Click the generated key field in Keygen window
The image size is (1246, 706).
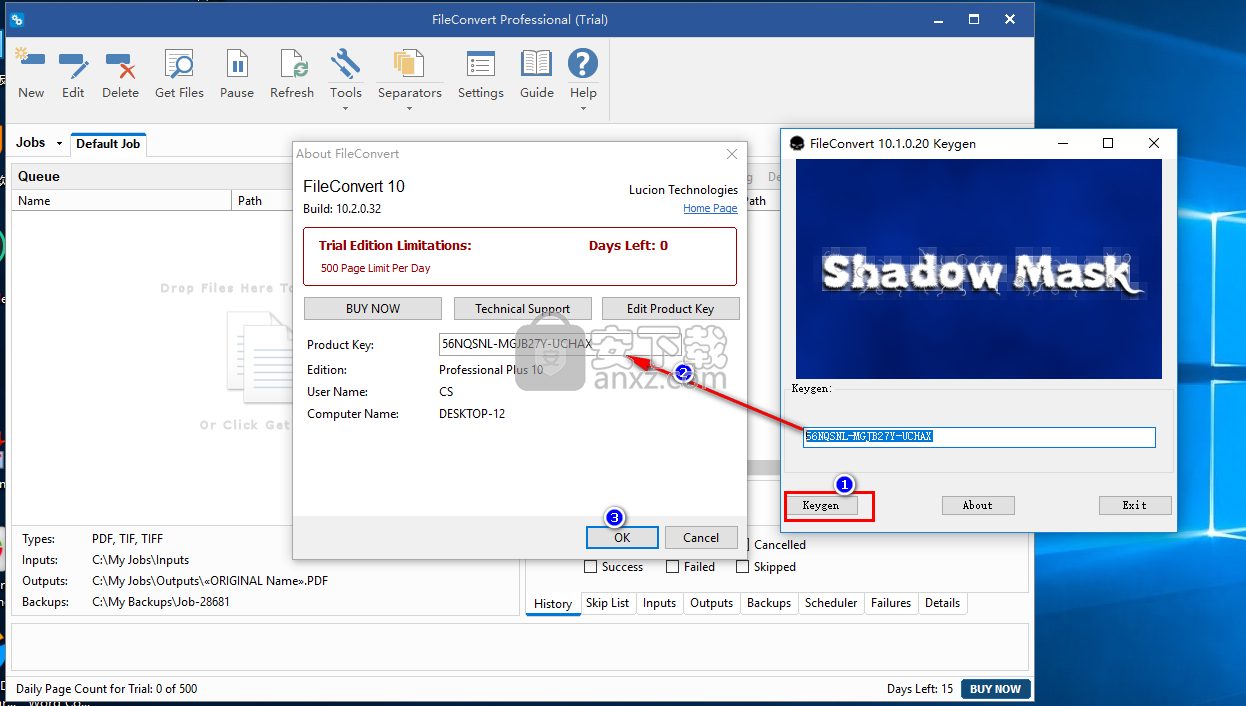[x=979, y=437]
